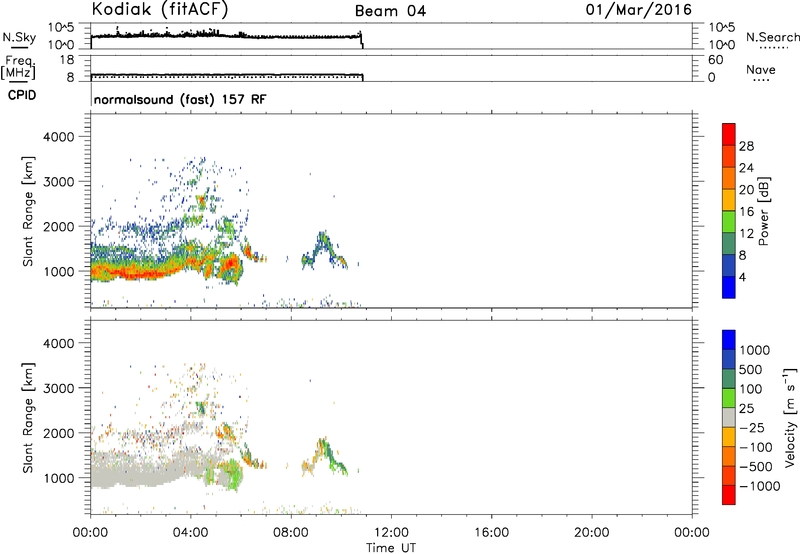The width and height of the screenshot is (800, 554).
Task: Click the 2000 tick on velocity panel
Action: point(58,433)
